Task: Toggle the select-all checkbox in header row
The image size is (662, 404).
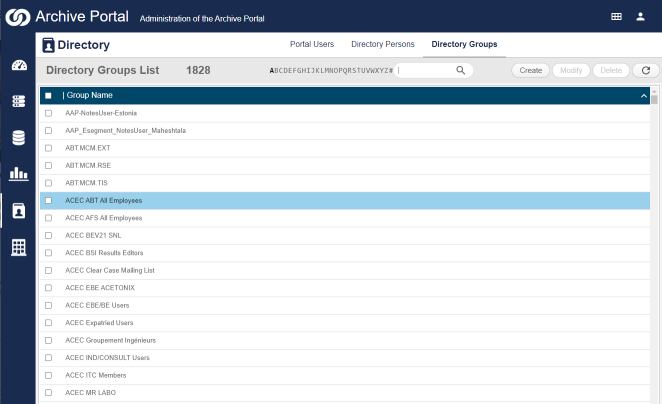Action: [48, 96]
